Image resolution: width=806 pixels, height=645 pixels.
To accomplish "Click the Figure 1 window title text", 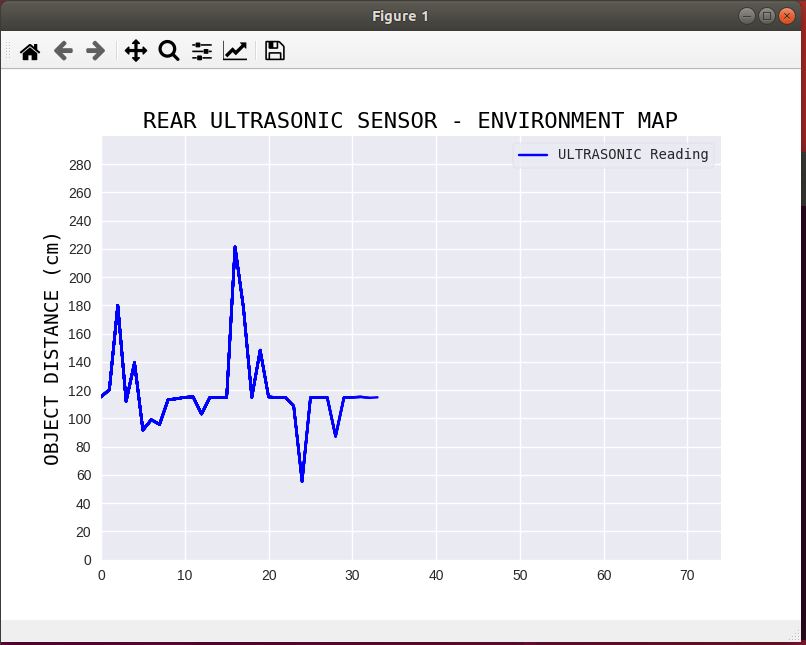I will [400, 16].
